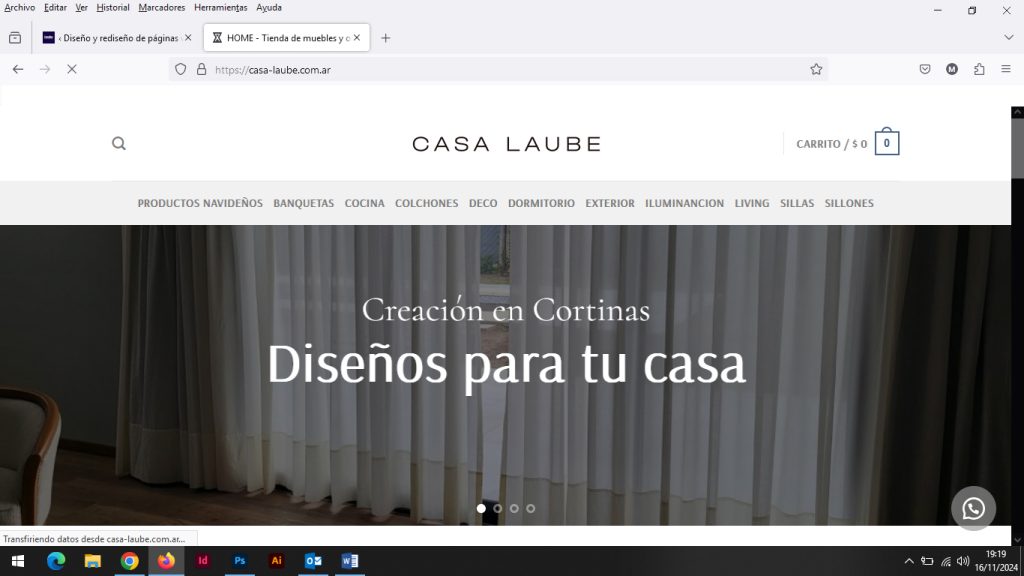Viewport: 1024px width, 576px height.
Task: Open the CARRITO / $ 0 link
Action: coord(831,144)
